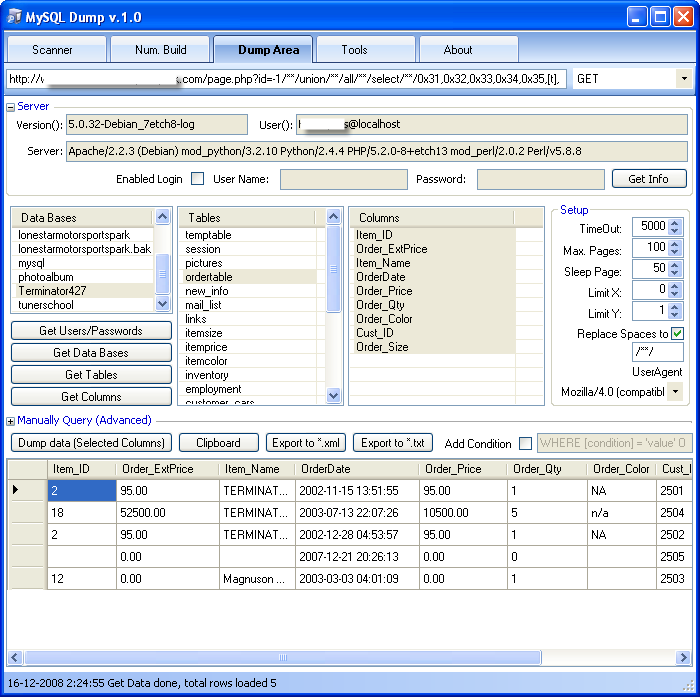This screenshot has width=700, height=697.
Task: Click the Limit X stepper arrows
Action: coord(675,290)
